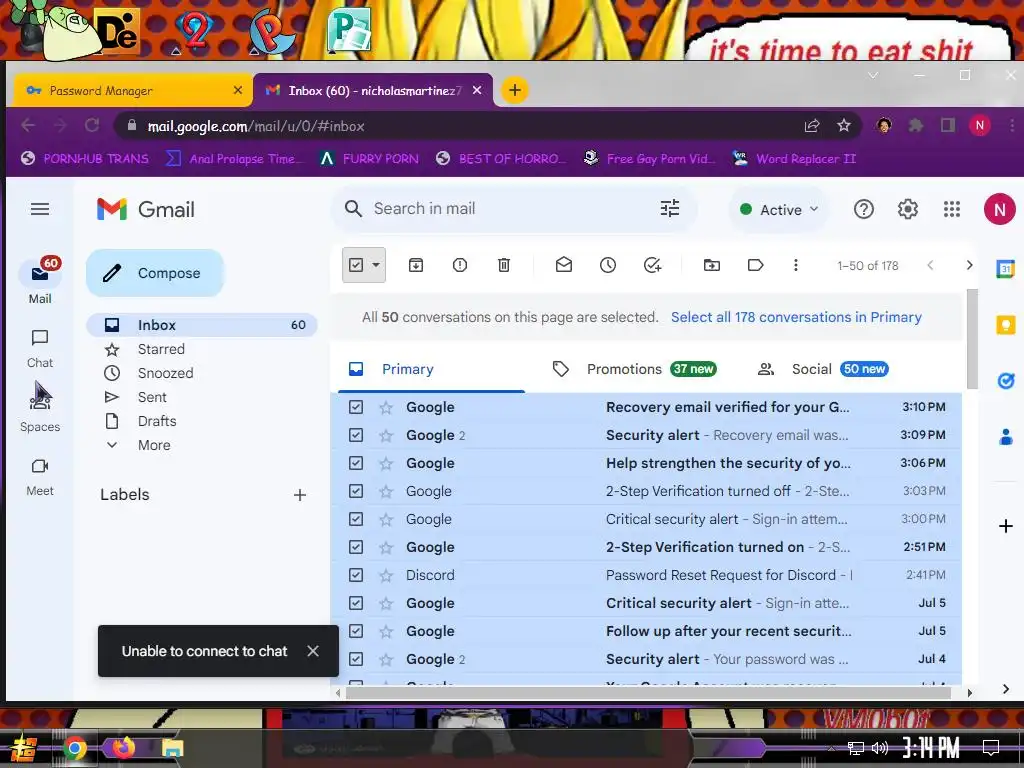Uncheck the 3:09 PM Security alert message
Screen dimensions: 1024x768
click(x=356, y=435)
